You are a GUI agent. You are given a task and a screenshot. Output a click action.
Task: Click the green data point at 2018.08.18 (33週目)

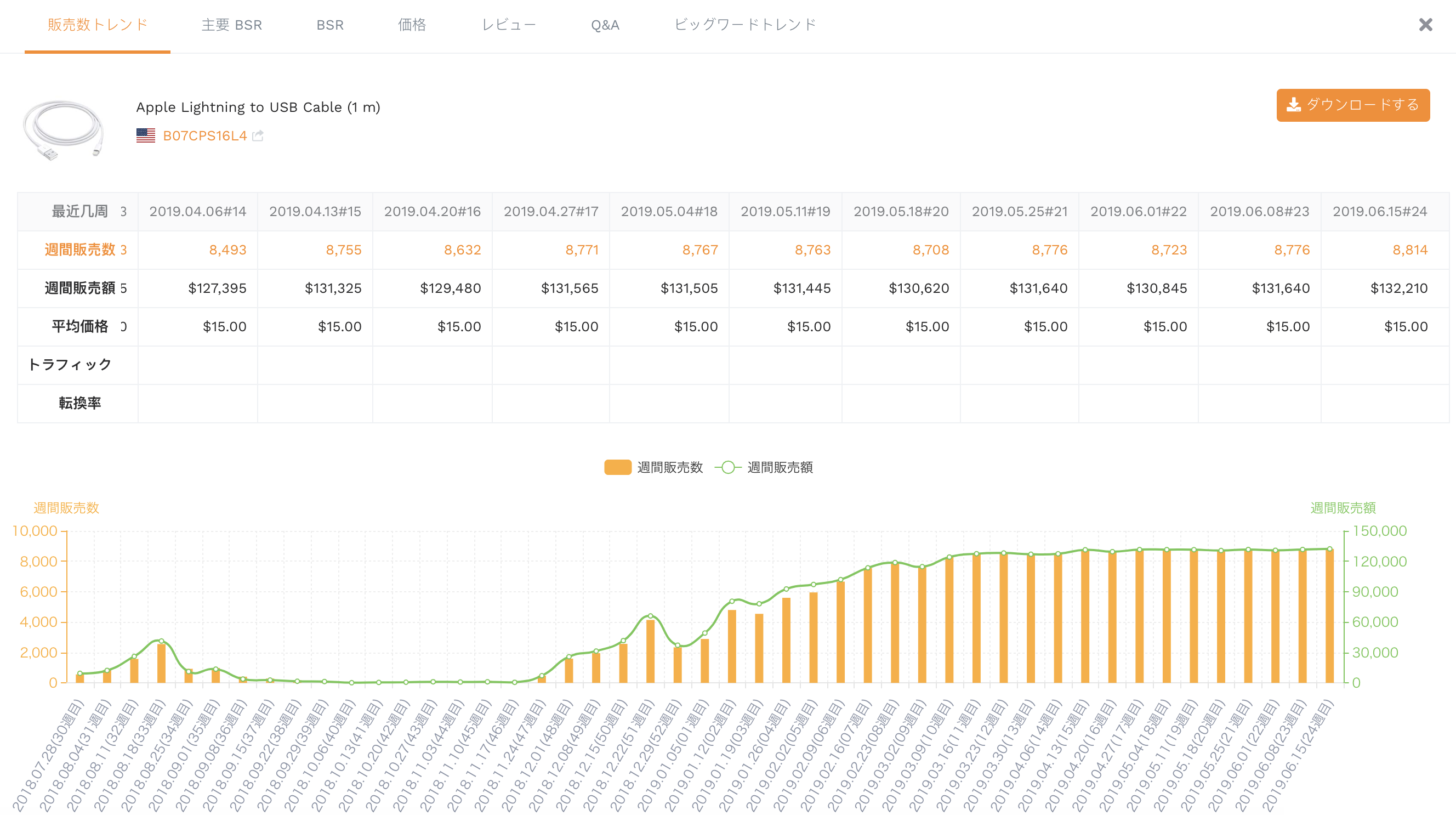pyautogui.click(x=161, y=641)
